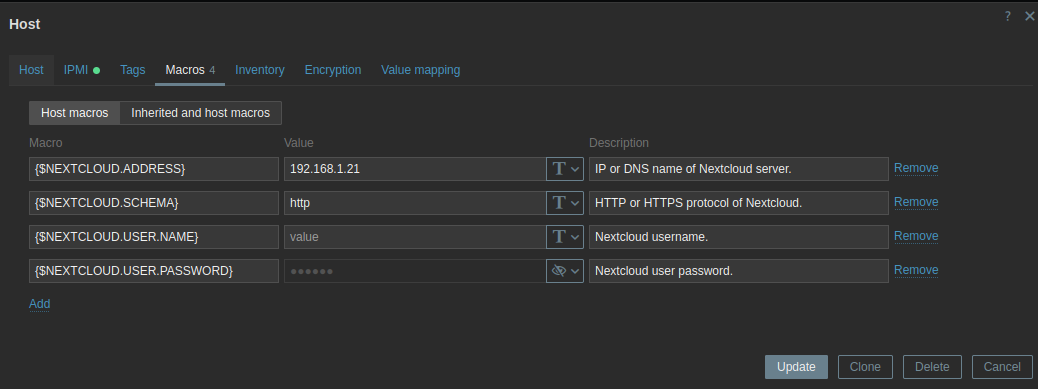Edit the {$NEXTCLOUD.USER.PASSWORD} macro name field
The image size is (1038, 389).
[x=154, y=271]
